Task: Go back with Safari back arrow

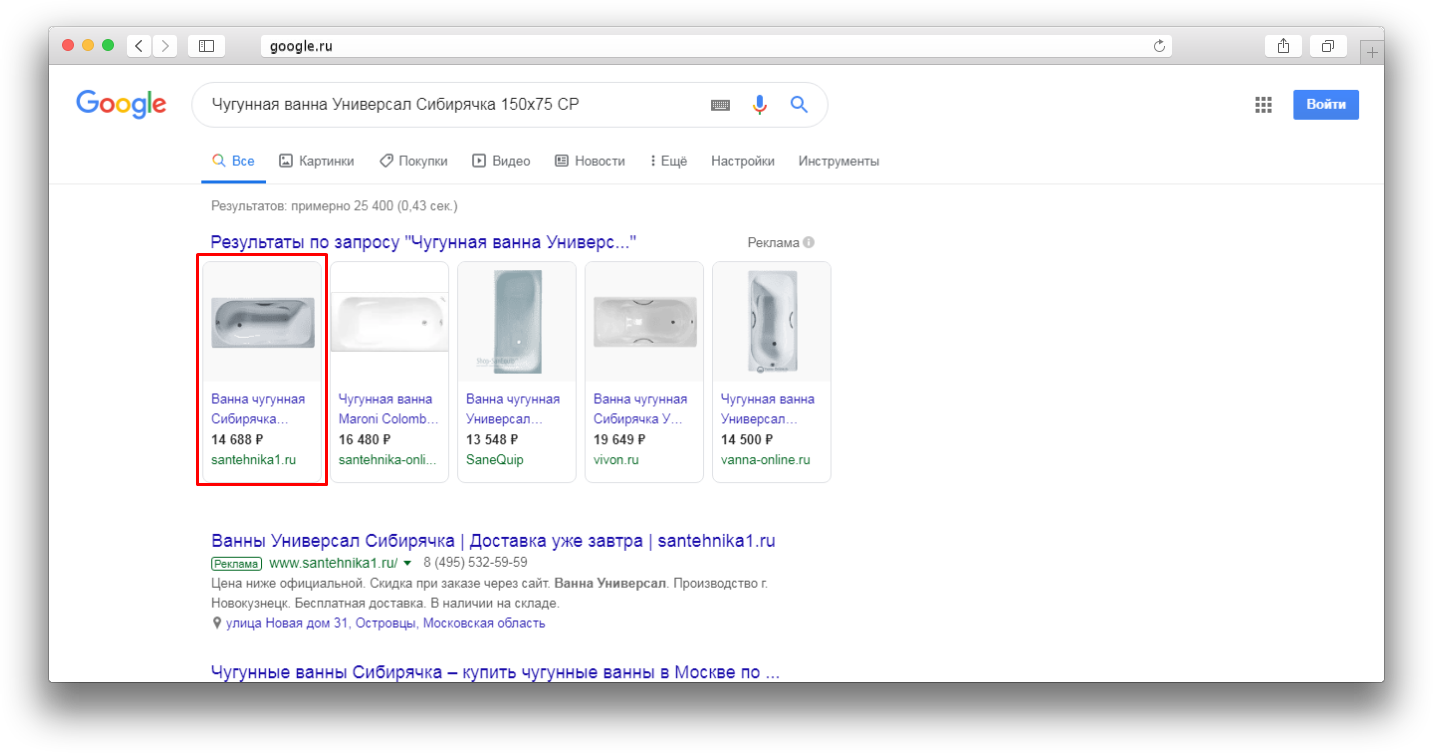Action: (x=139, y=46)
